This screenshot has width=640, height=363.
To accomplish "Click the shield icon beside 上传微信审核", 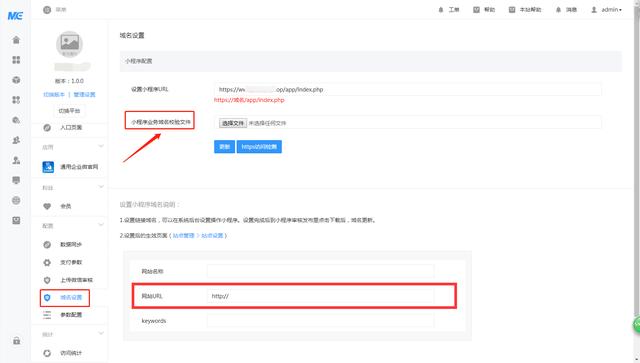I will [x=47, y=280].
